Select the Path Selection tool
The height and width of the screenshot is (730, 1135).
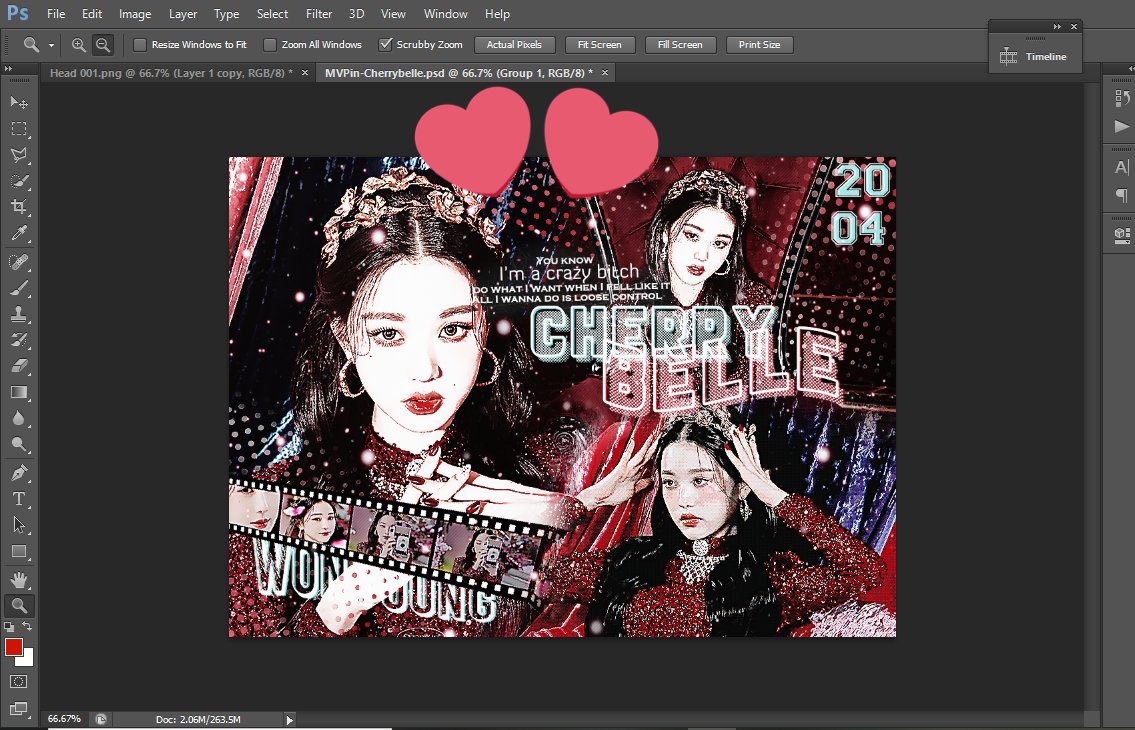[19, 525]
